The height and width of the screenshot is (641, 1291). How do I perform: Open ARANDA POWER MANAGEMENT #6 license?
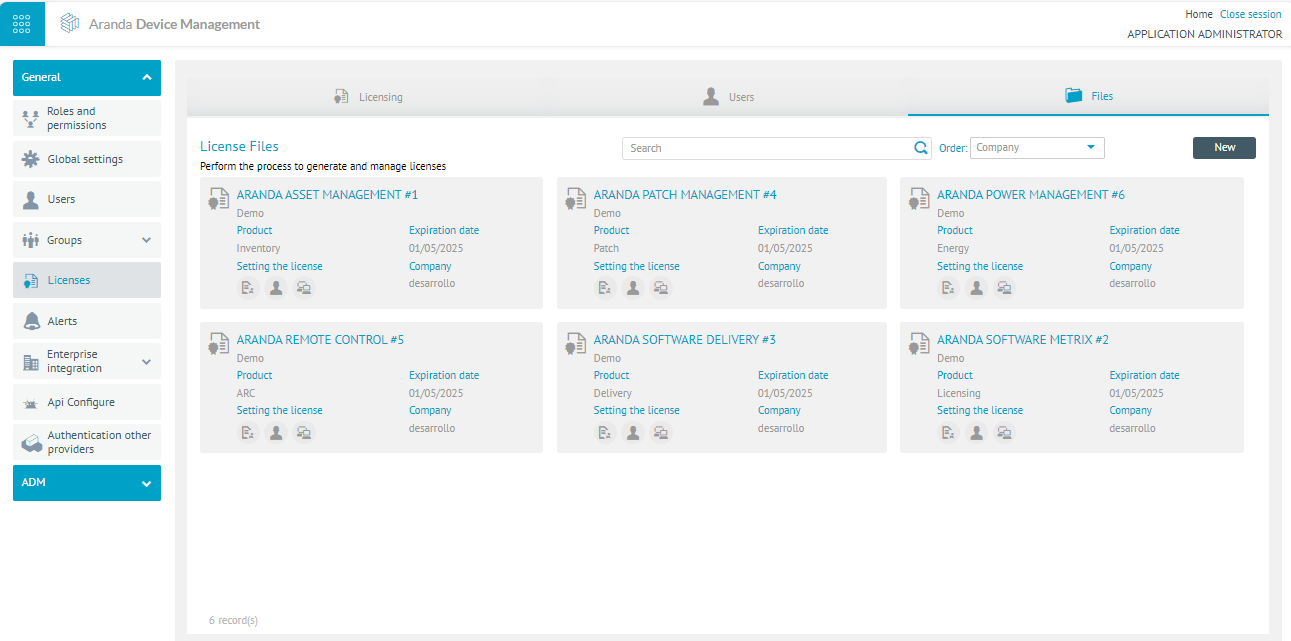click(1031, 195)
